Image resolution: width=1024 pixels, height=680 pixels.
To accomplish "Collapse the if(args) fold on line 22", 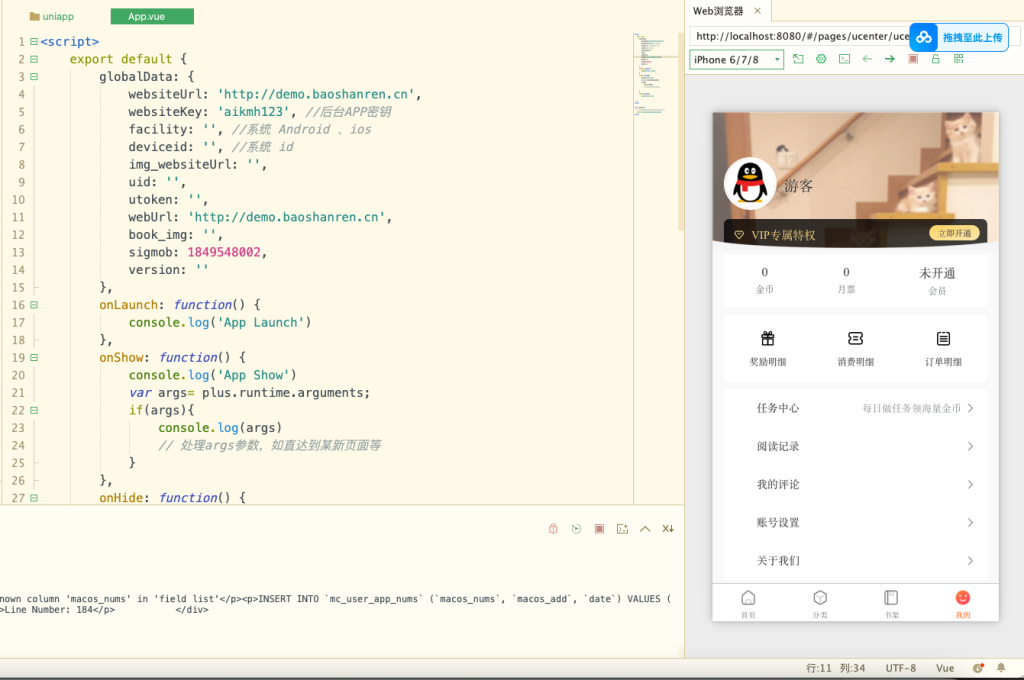I will coord(34,410).
